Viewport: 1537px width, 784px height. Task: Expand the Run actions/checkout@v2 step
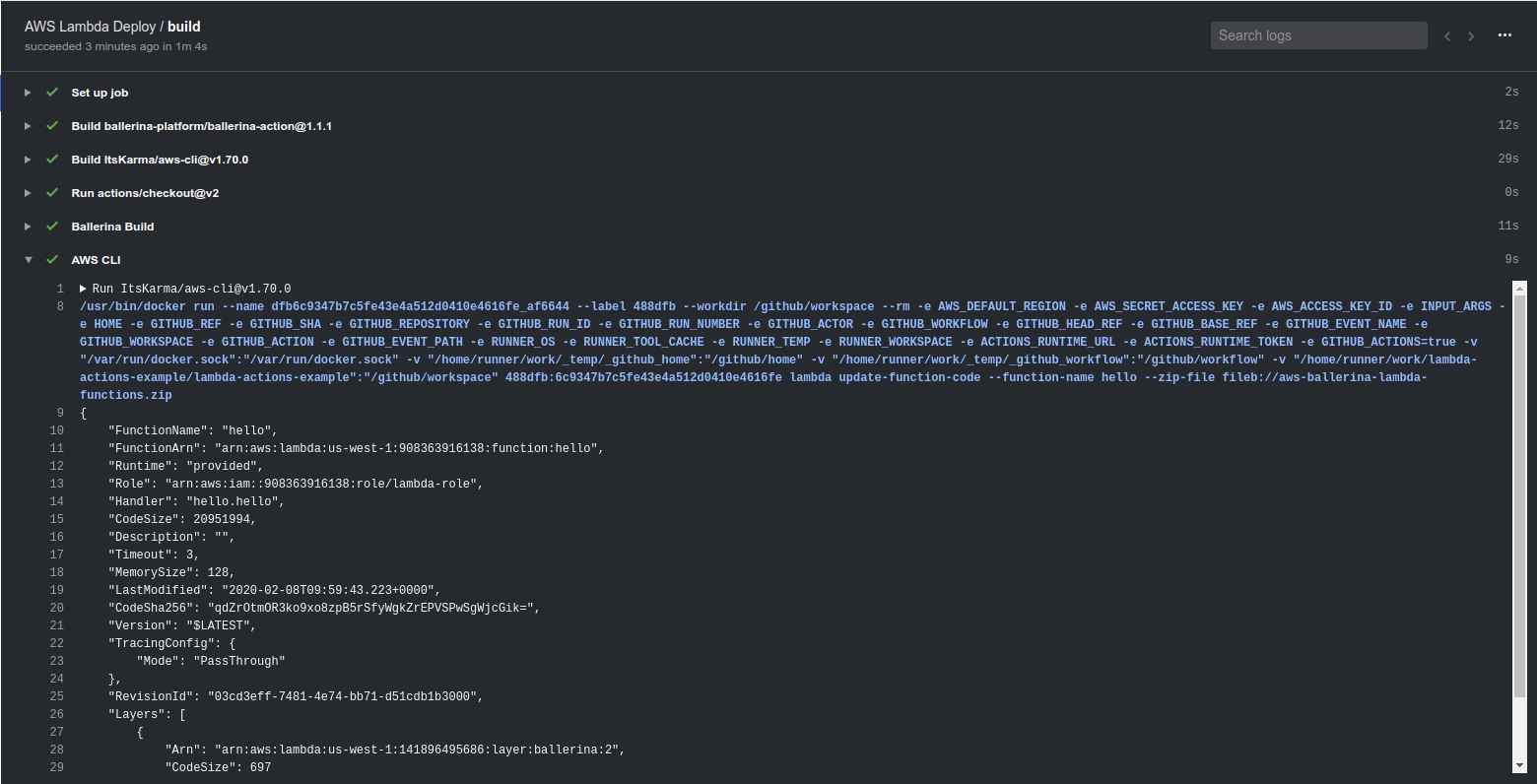point(28,193)
